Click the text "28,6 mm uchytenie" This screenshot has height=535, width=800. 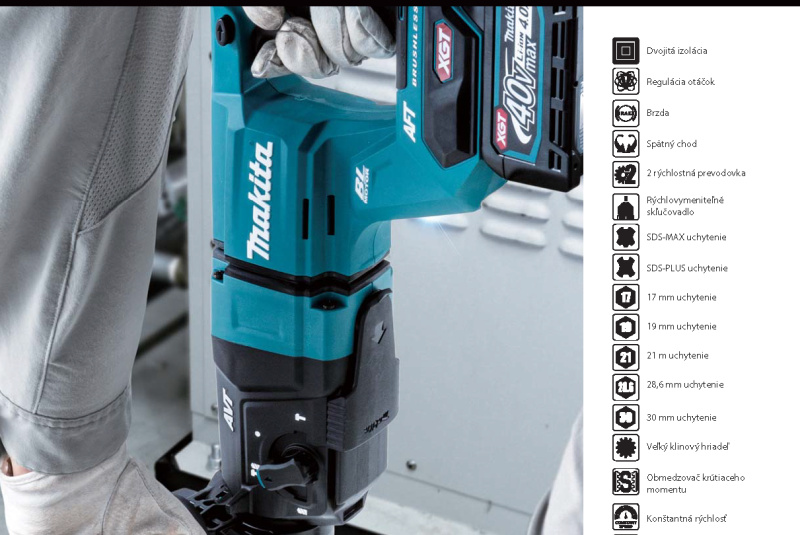[685, 385]
